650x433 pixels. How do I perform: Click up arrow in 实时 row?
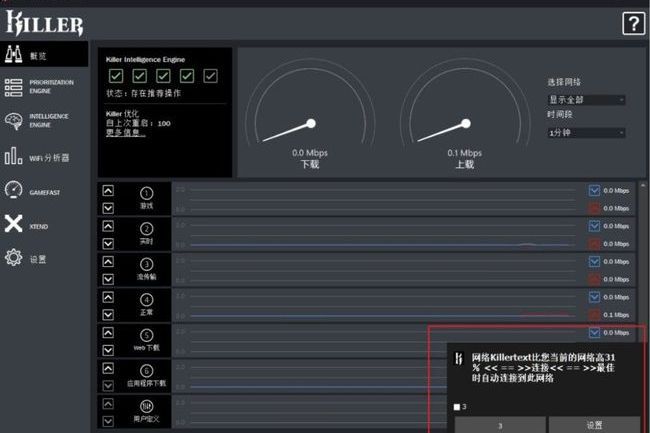pyautogui.click(x=108, y=226)
